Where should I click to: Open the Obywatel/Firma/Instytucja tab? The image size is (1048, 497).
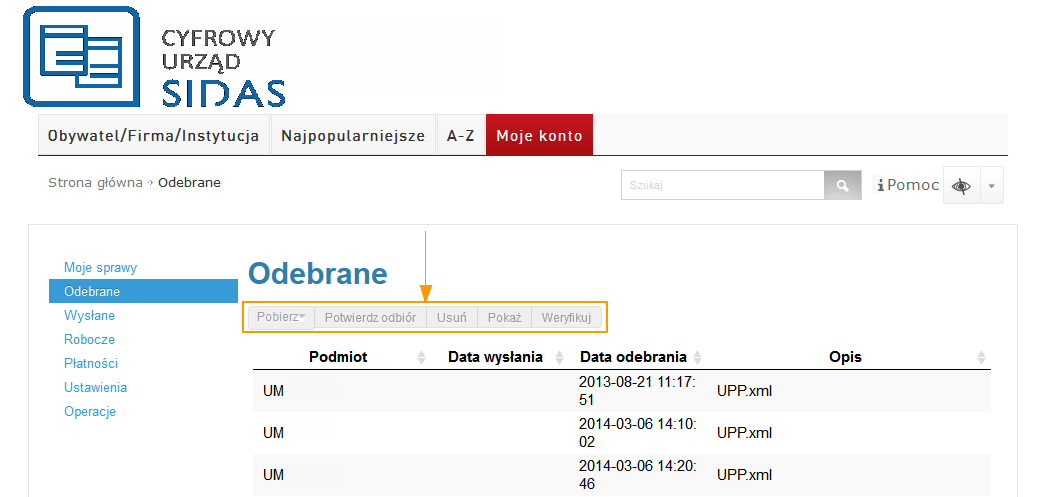pos(154,136)
